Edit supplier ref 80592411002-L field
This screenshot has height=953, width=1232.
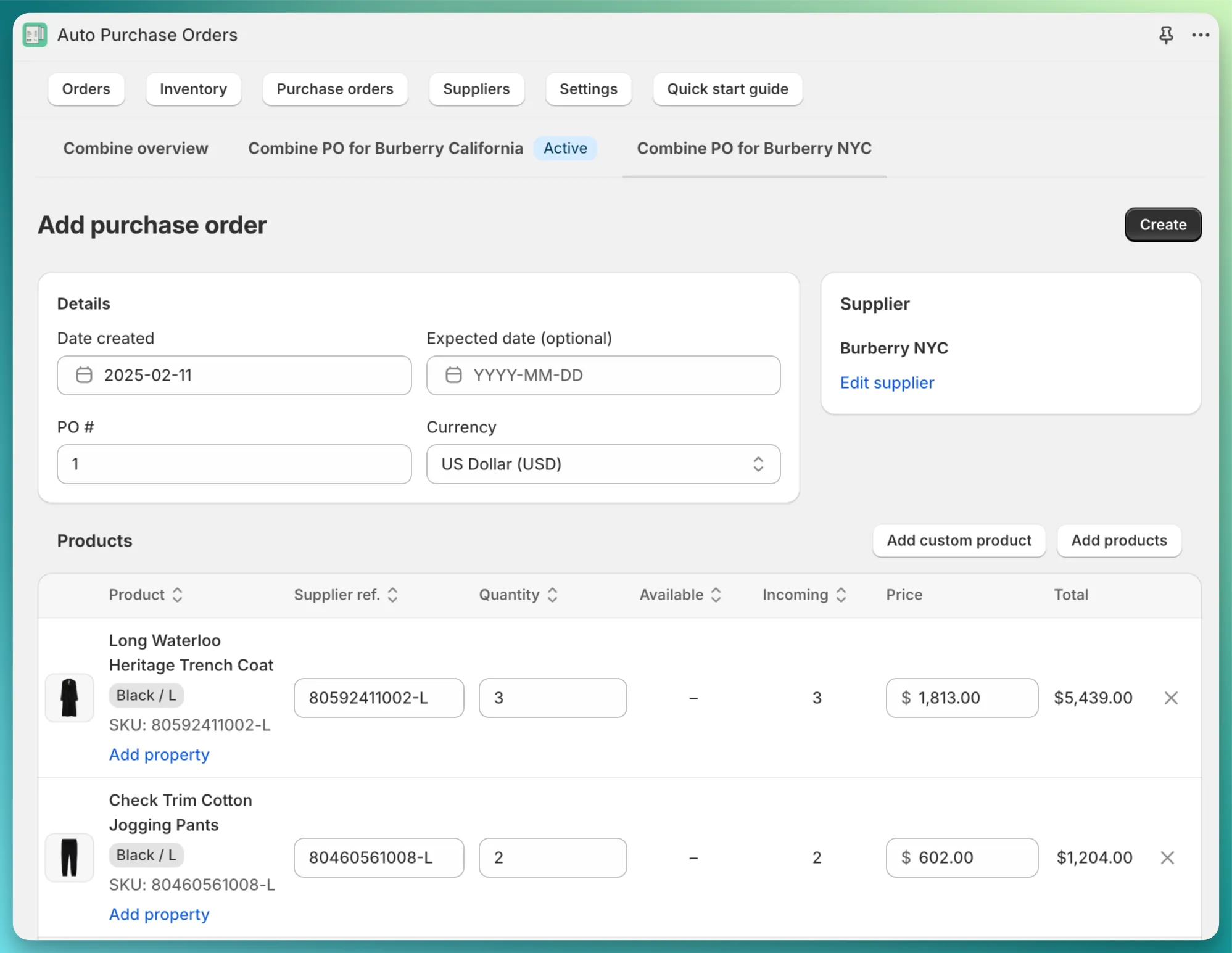click(379, 698)
